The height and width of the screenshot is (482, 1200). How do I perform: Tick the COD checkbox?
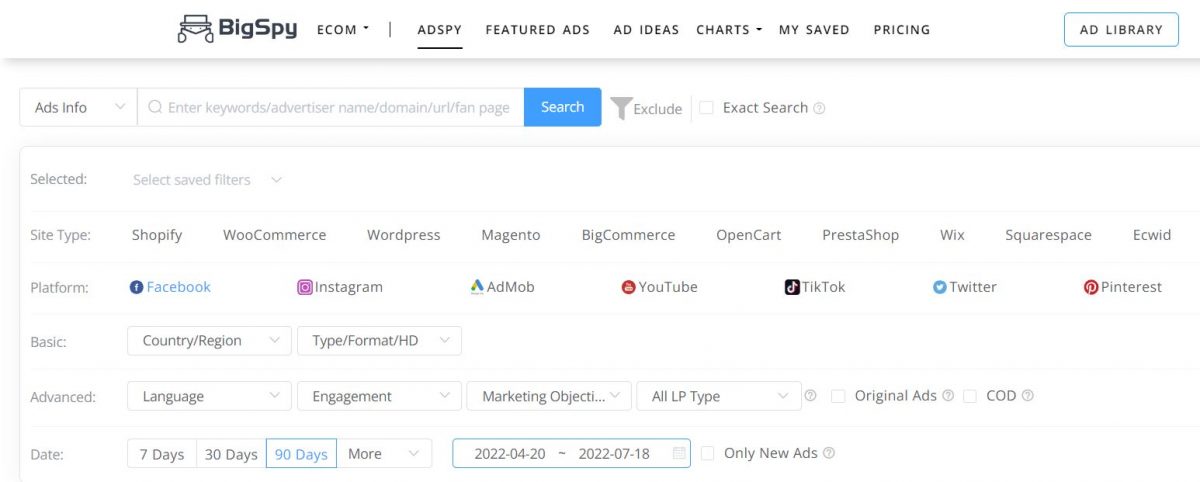pos(969,396)
